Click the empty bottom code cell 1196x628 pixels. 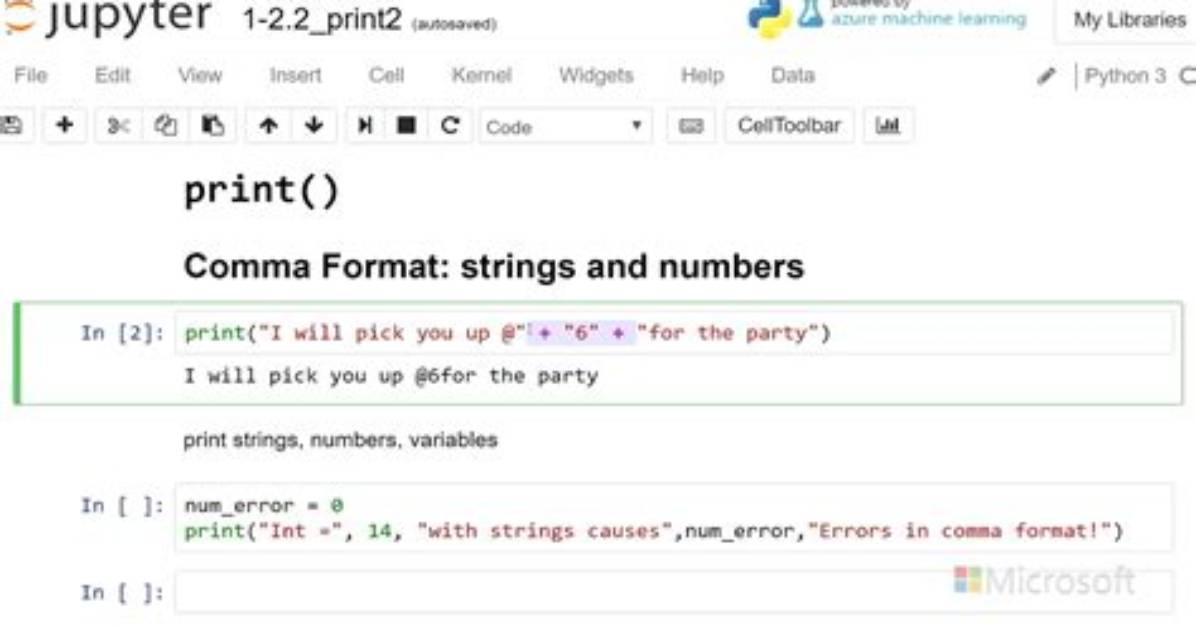[x=674, y=593]
